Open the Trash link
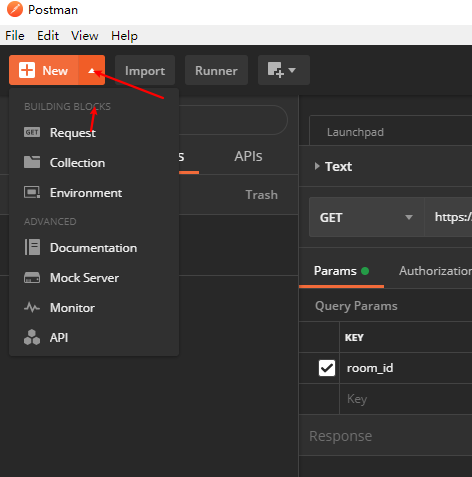Image resolution: width=472 pixels, height=477 pixels. [262, 194]
